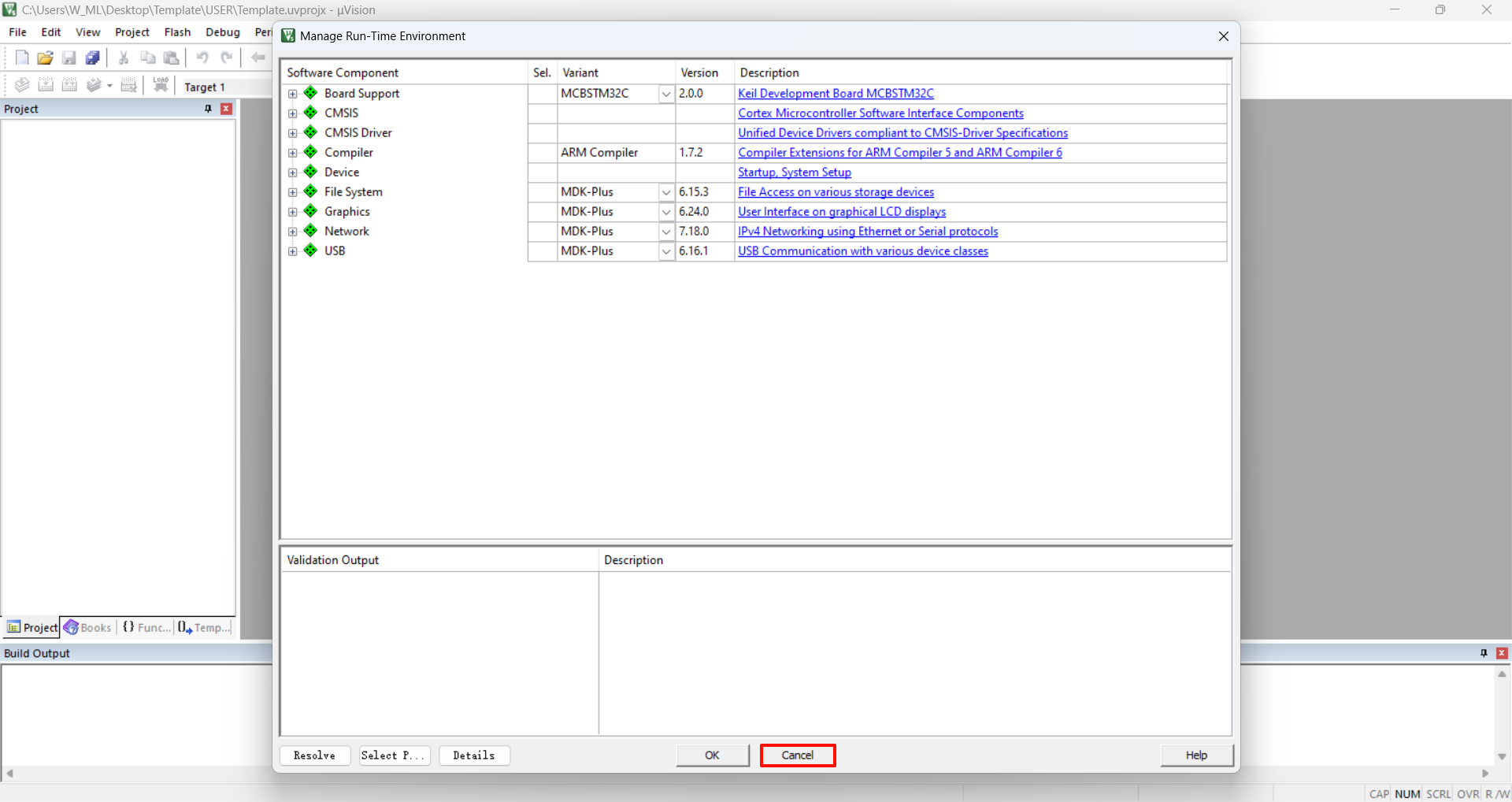Open Network MDK-Plus variant dropdown
This screenshot has width=1512, height=802.
click(x=666, y=232)
